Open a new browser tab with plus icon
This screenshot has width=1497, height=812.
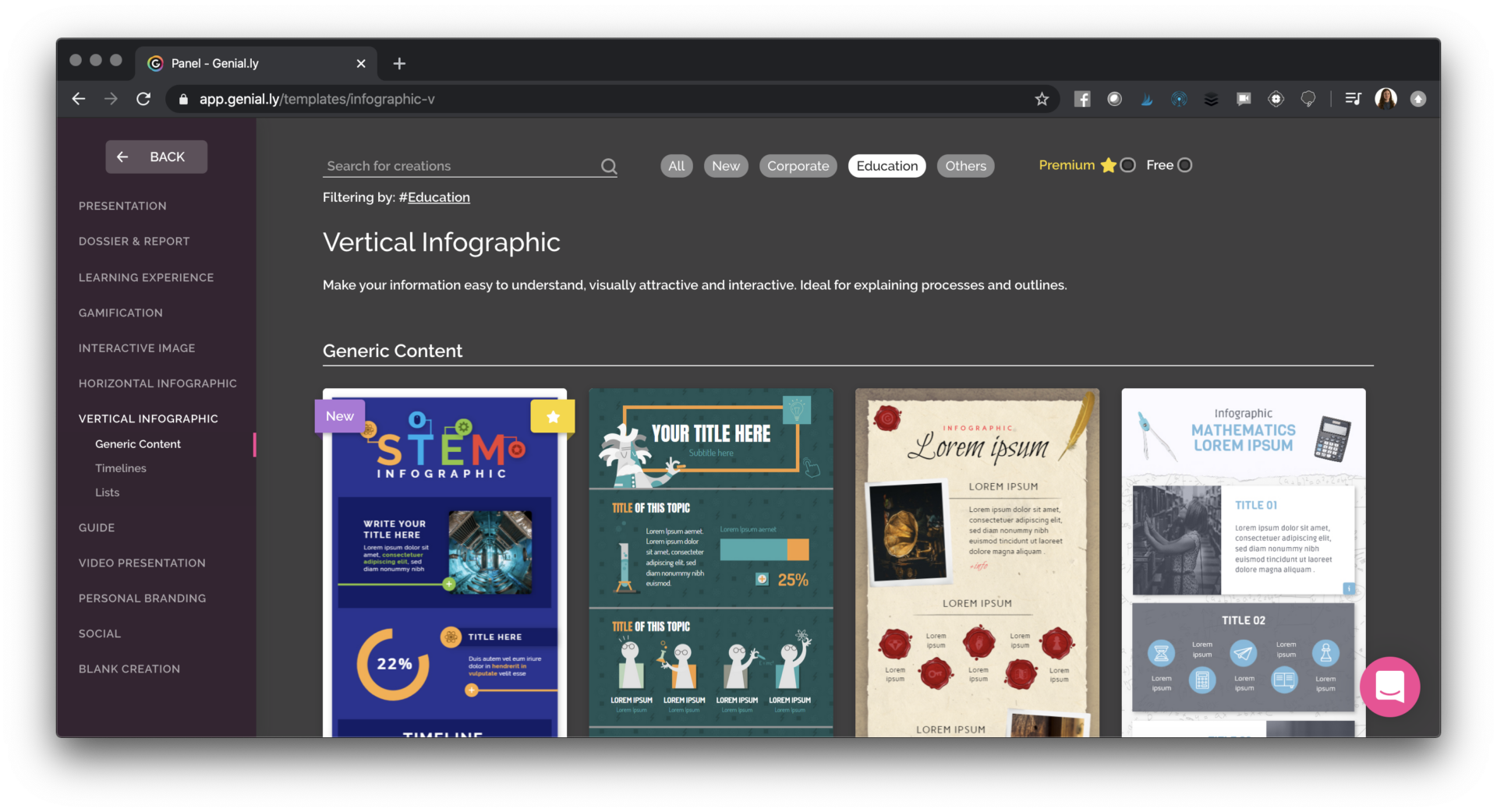(399, 64)
